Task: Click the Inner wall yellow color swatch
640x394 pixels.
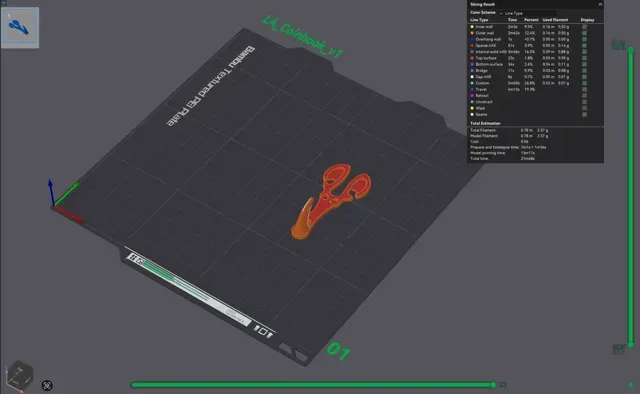Action: [472, 27]
